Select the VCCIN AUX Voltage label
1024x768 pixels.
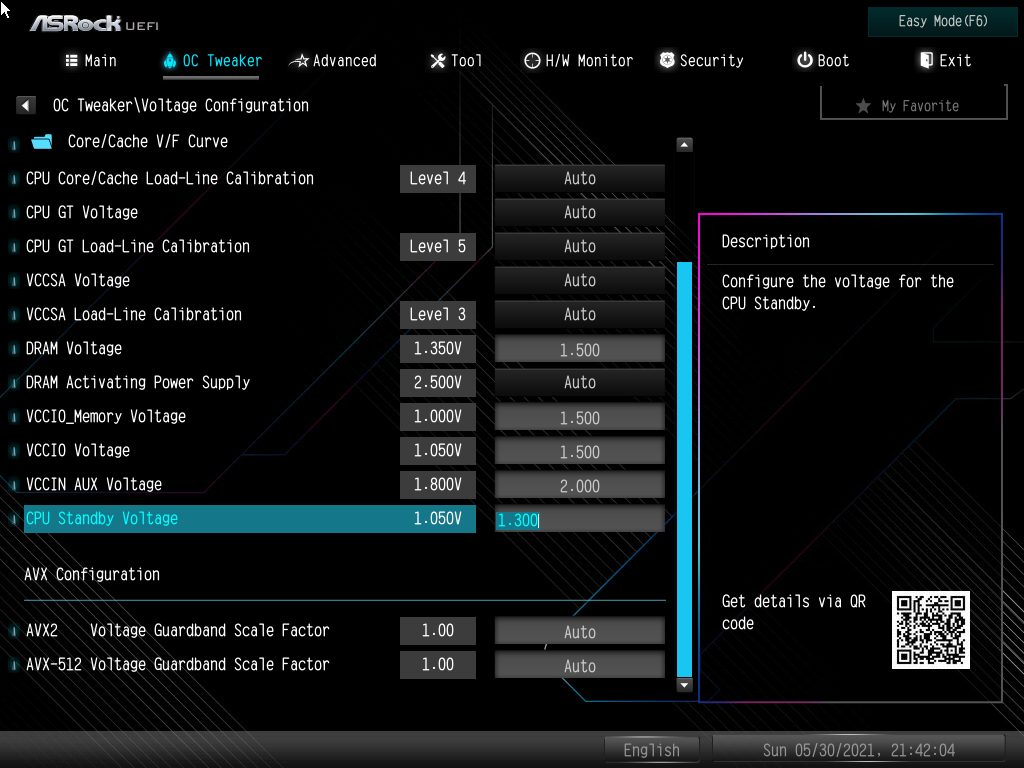click(94, 484)
